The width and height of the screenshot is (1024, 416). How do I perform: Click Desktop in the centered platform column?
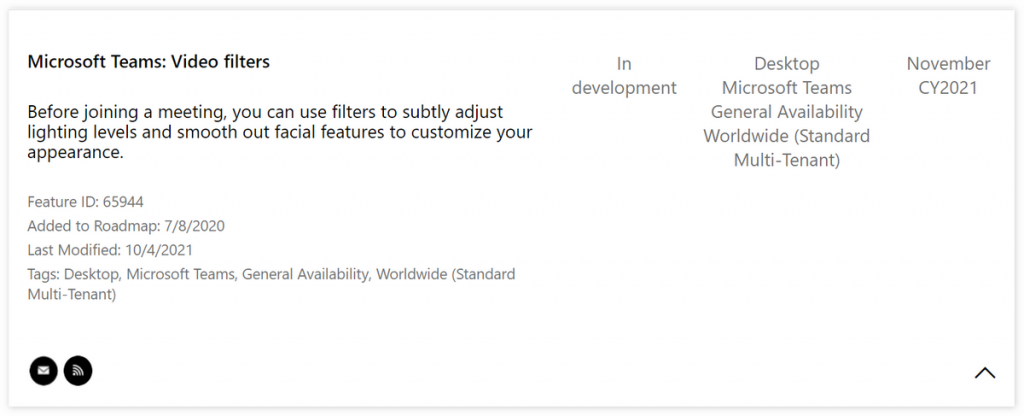click(x=786, y=64)
